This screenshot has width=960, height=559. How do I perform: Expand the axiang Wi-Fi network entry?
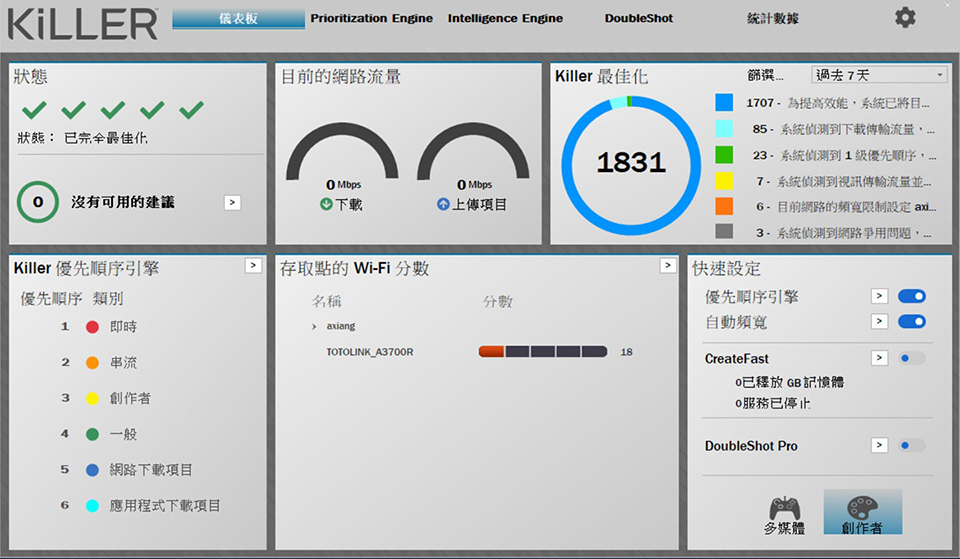click(314, 326)
